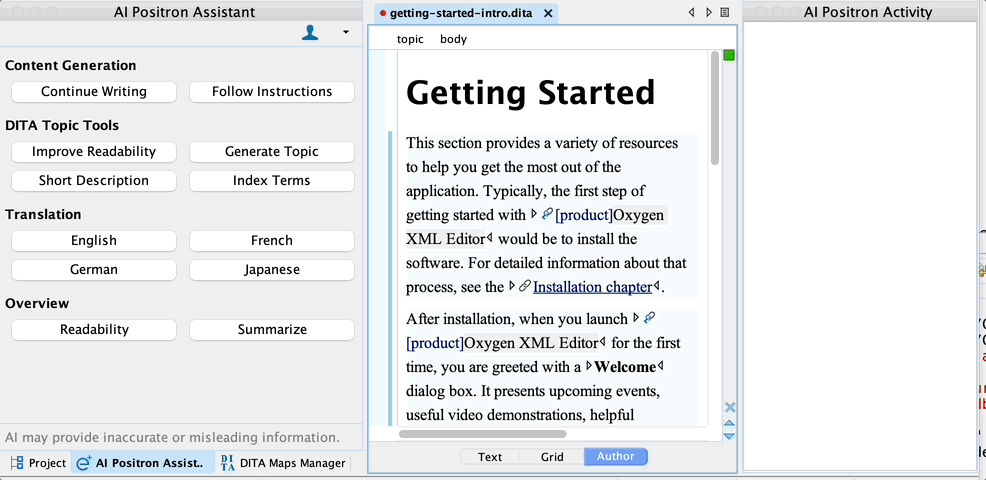Open the Project side tab
The width and height of the screenshot is (986, 480).
coord(38,463)
